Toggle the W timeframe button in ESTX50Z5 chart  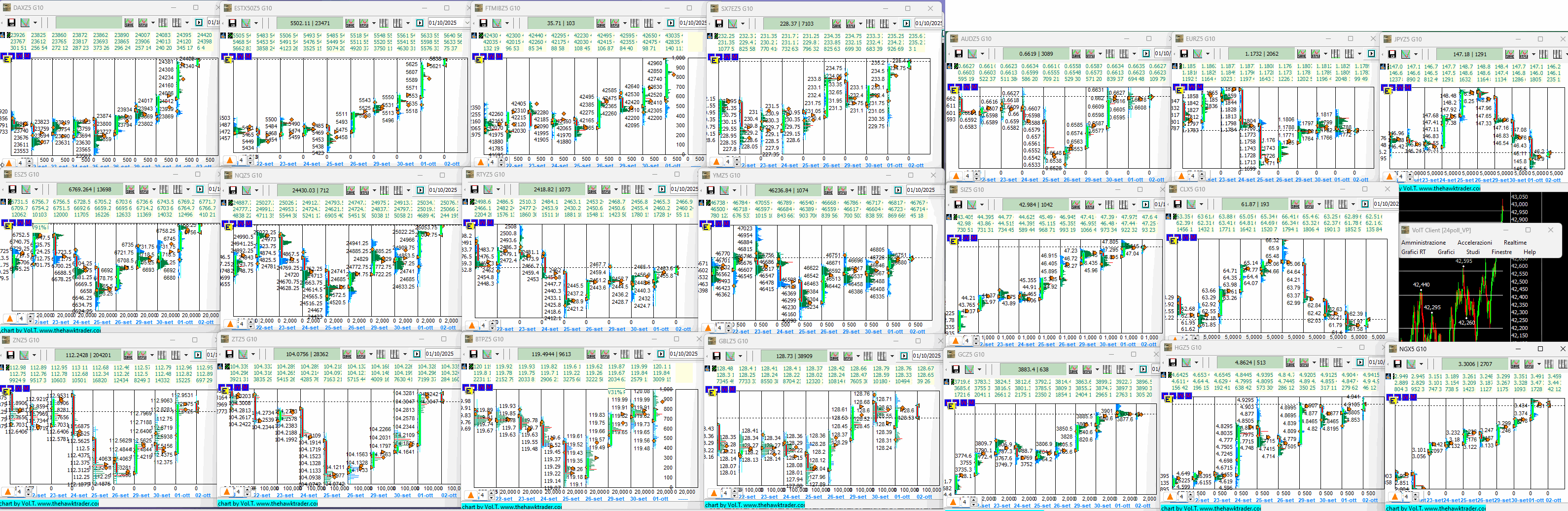click(241, 57)
